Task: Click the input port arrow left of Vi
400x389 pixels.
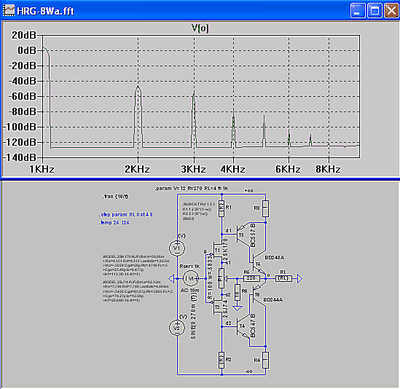Action: pyautogui.click(x=172, y=278)
